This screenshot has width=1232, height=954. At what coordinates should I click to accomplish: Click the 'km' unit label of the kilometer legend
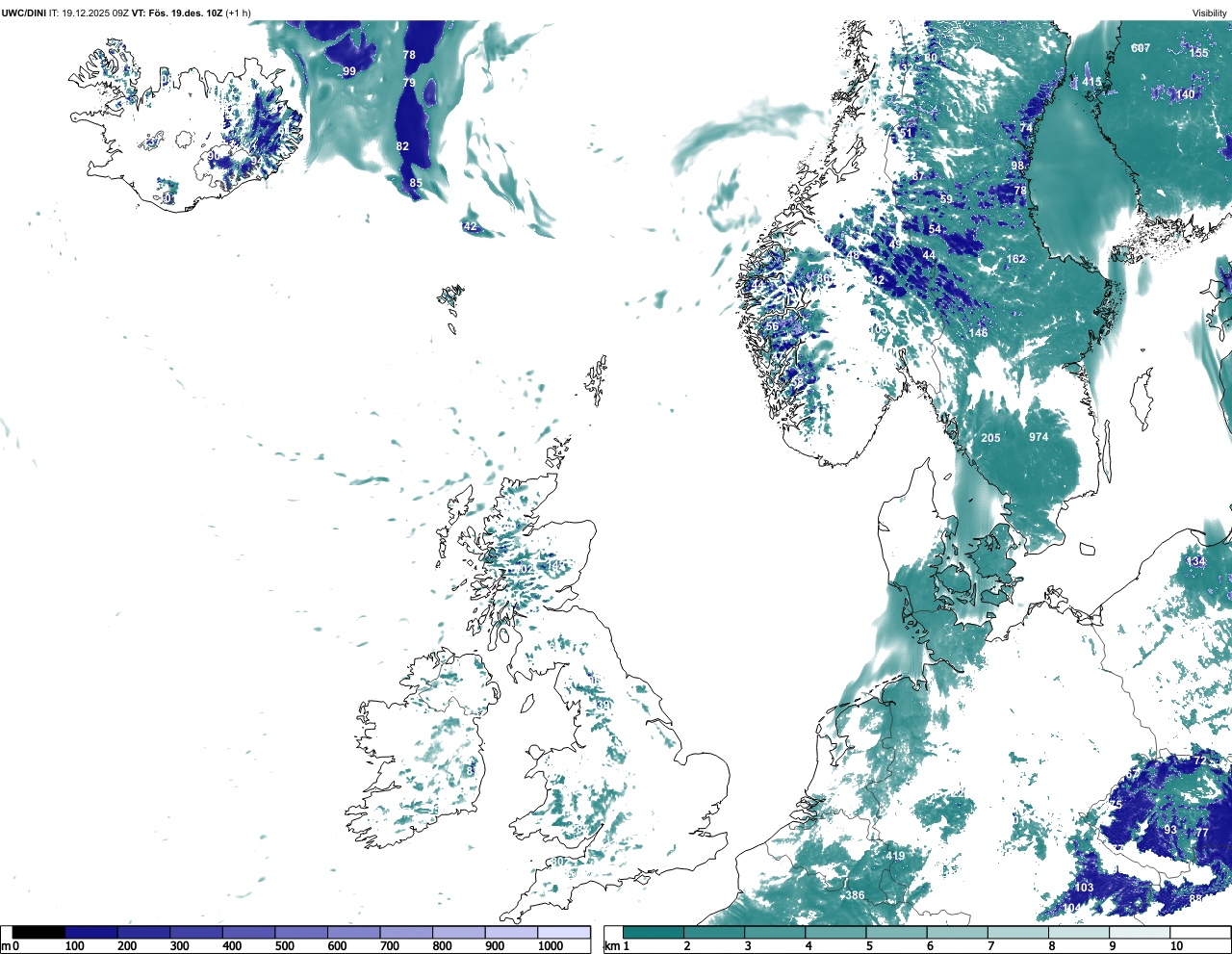pyautogui.click(x=610, y=946)
